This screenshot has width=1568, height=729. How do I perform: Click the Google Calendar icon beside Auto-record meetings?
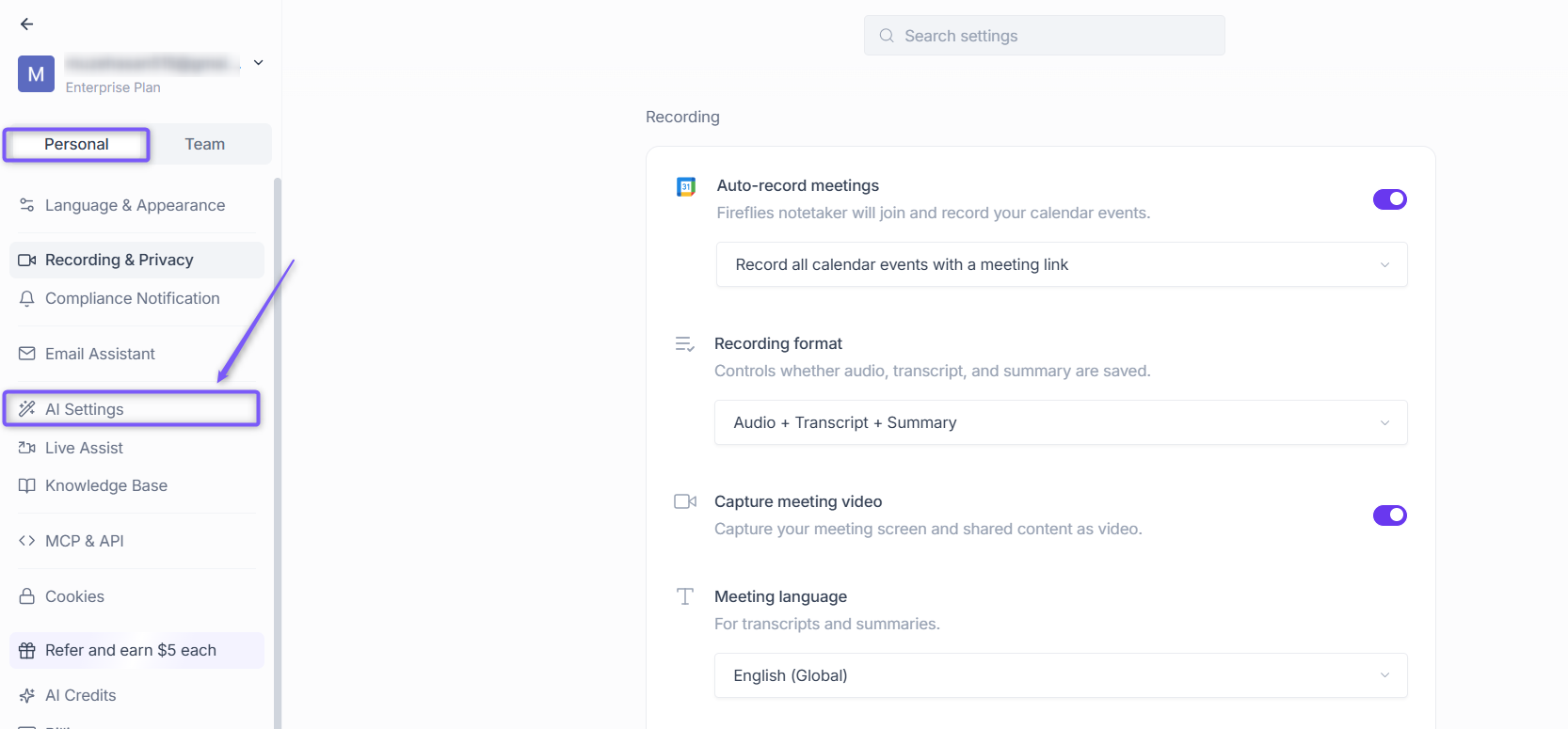pyautogui.click(x=686, y=187)
